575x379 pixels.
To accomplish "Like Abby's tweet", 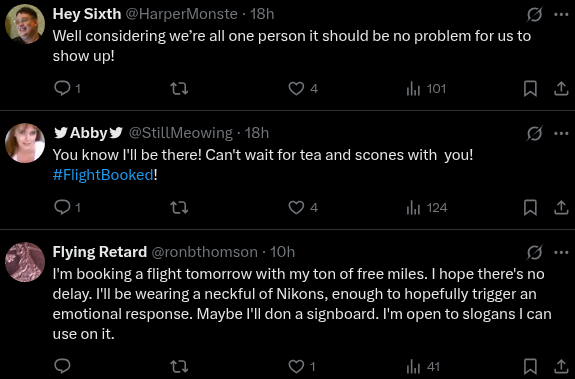I will [303, 207].
